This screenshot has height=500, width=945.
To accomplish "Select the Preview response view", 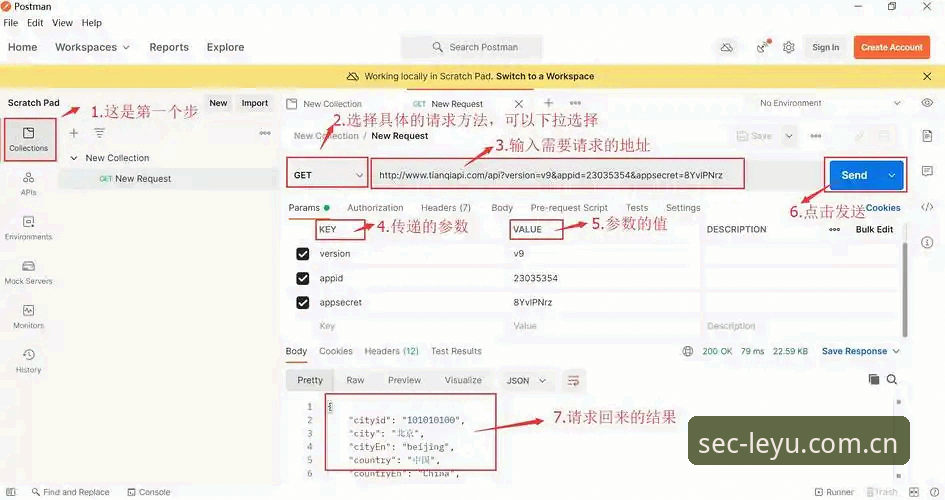I will point(404,380).
